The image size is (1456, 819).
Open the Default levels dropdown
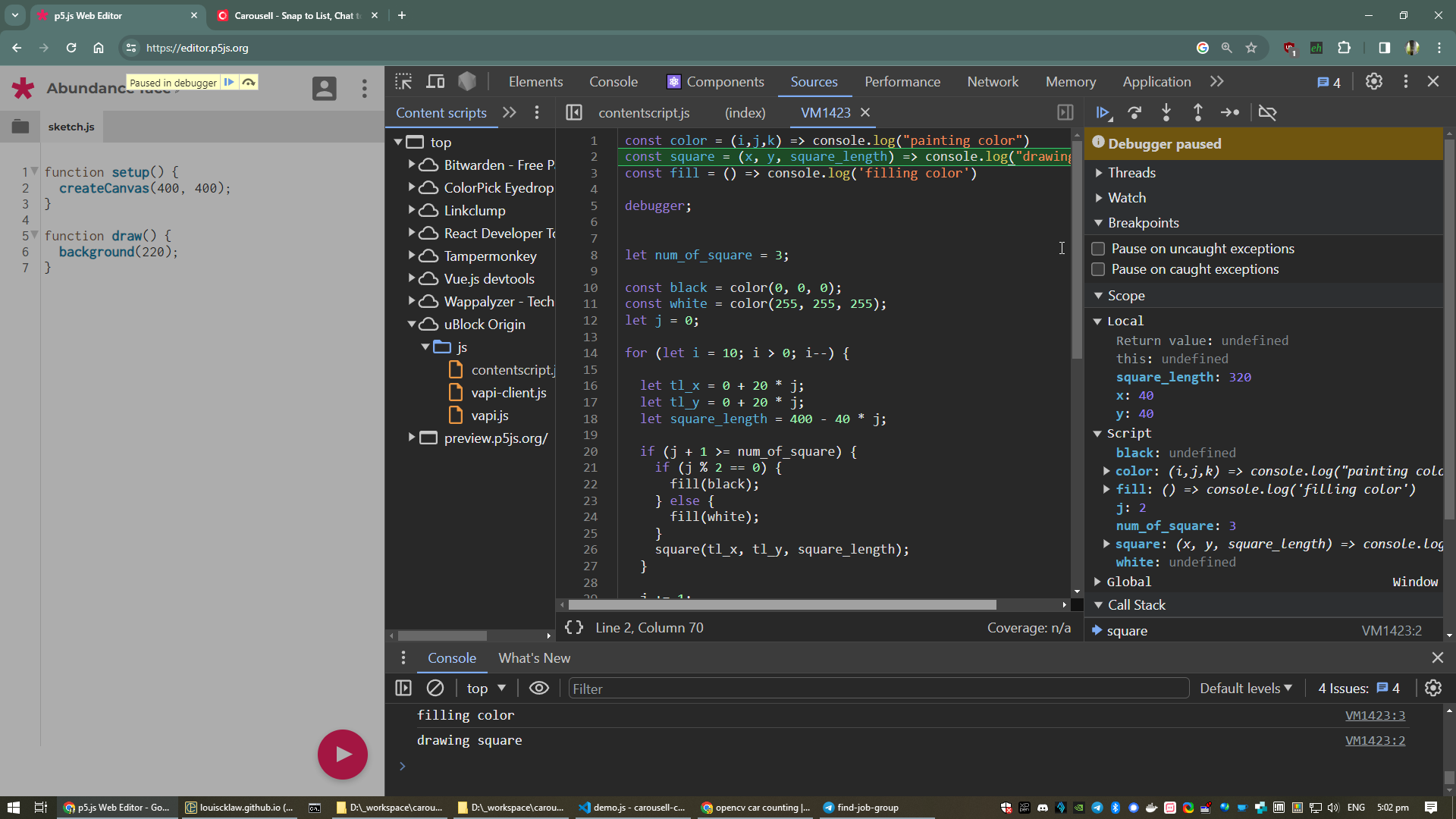coord(1245,689)
